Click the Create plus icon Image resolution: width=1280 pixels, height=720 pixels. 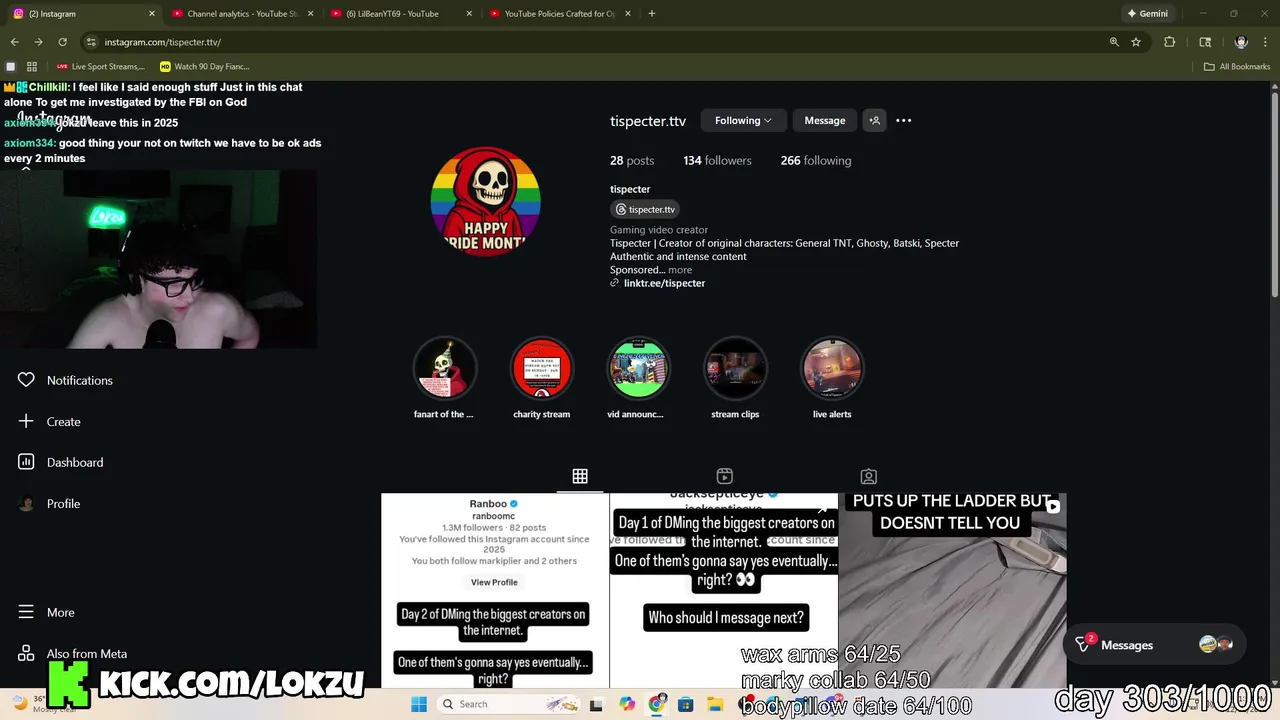[x=26, y=421]
